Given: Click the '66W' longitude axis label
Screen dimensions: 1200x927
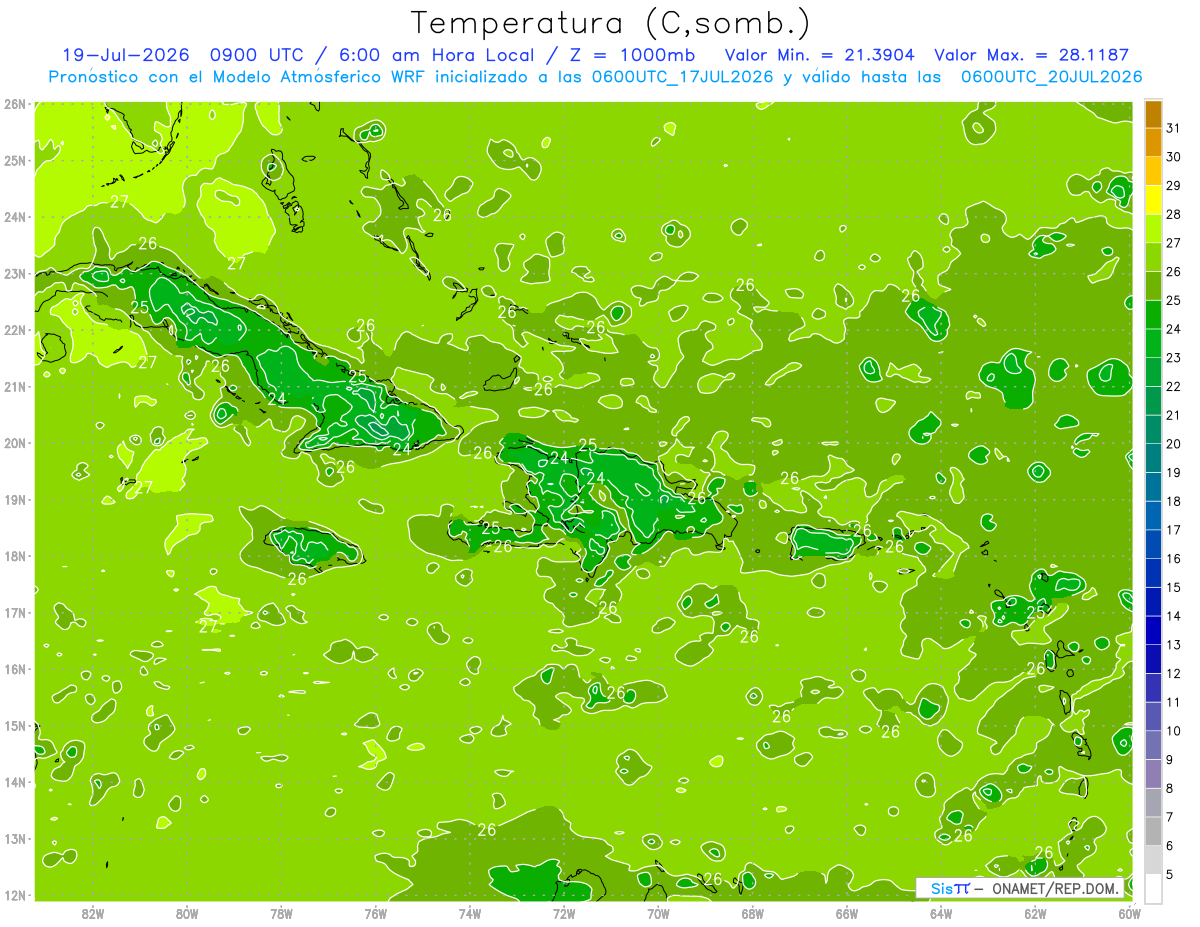Looking at the screenshot, I should [847, 913].
